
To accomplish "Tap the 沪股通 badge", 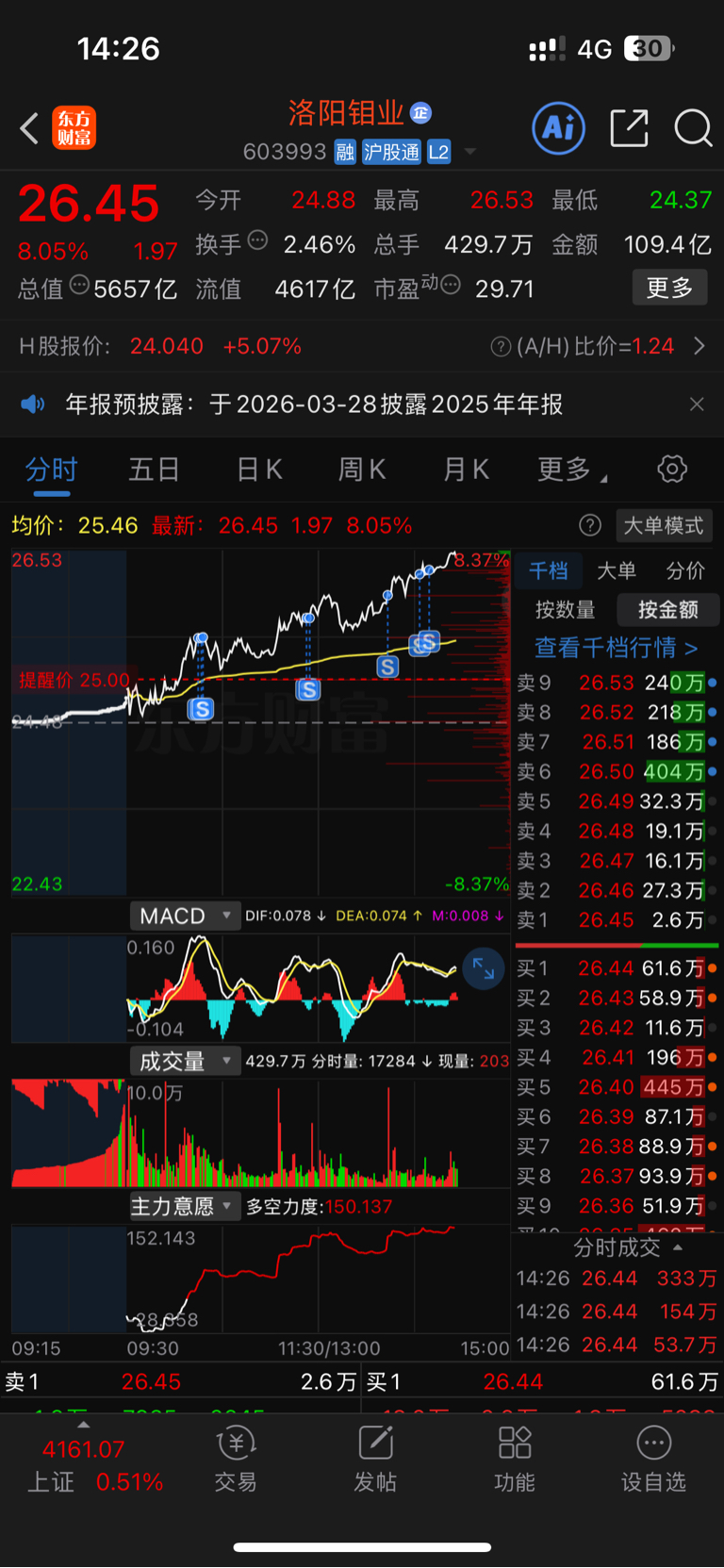I will [x=391, y=152].
